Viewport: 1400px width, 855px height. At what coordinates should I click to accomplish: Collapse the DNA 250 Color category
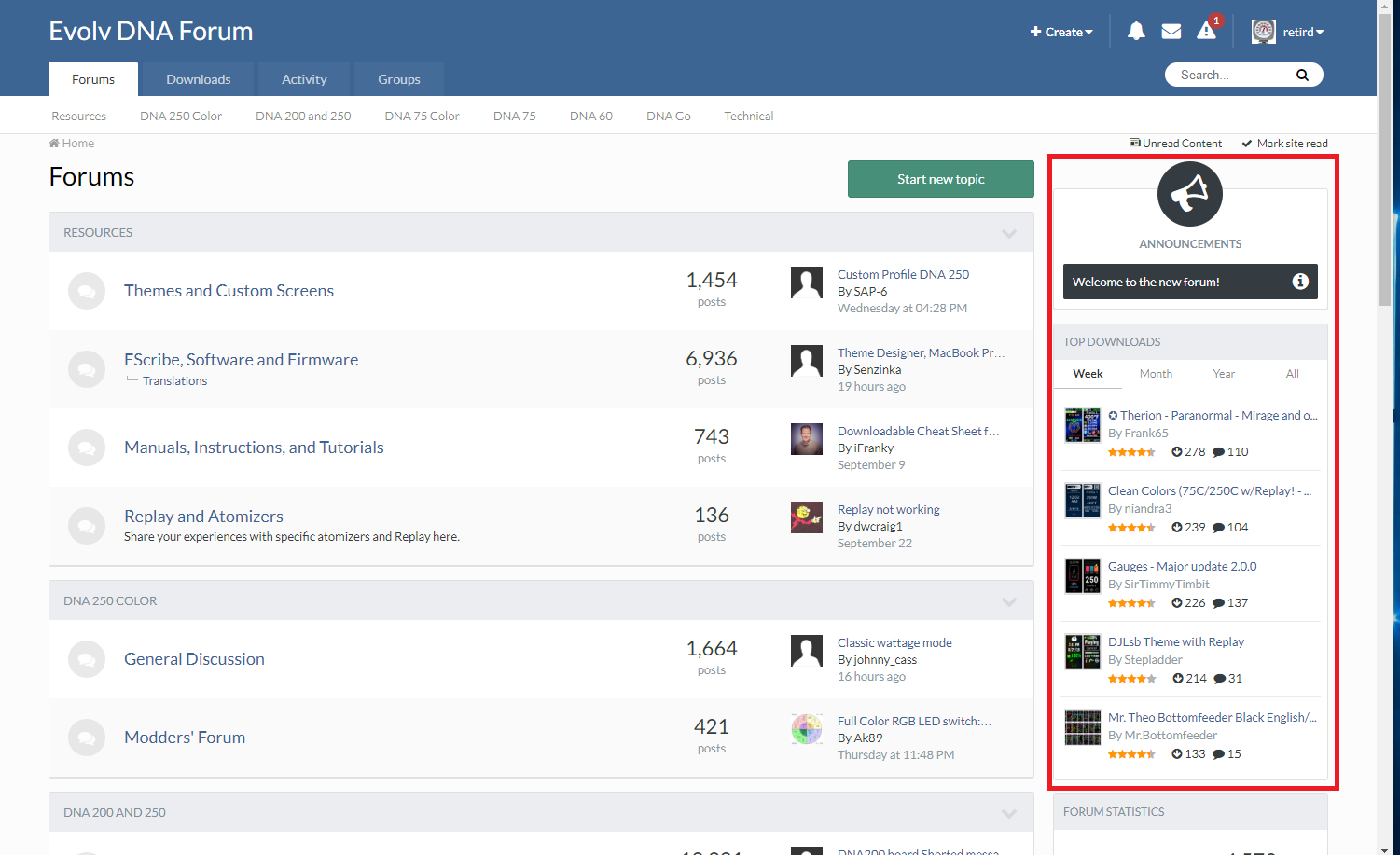tap(1008, 601)
